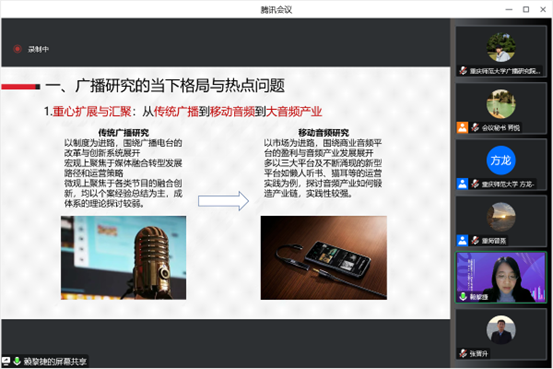Select the sunset avatar participant tile
553x369 pixels.
(x=501, y=221)
